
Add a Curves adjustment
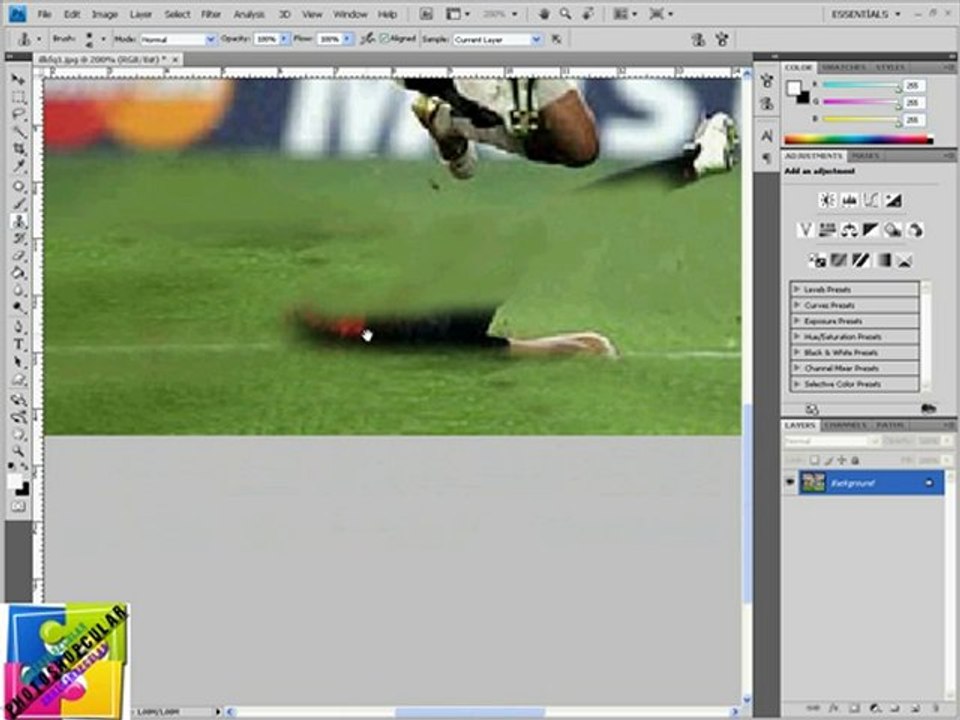click(x=871, y=200)
